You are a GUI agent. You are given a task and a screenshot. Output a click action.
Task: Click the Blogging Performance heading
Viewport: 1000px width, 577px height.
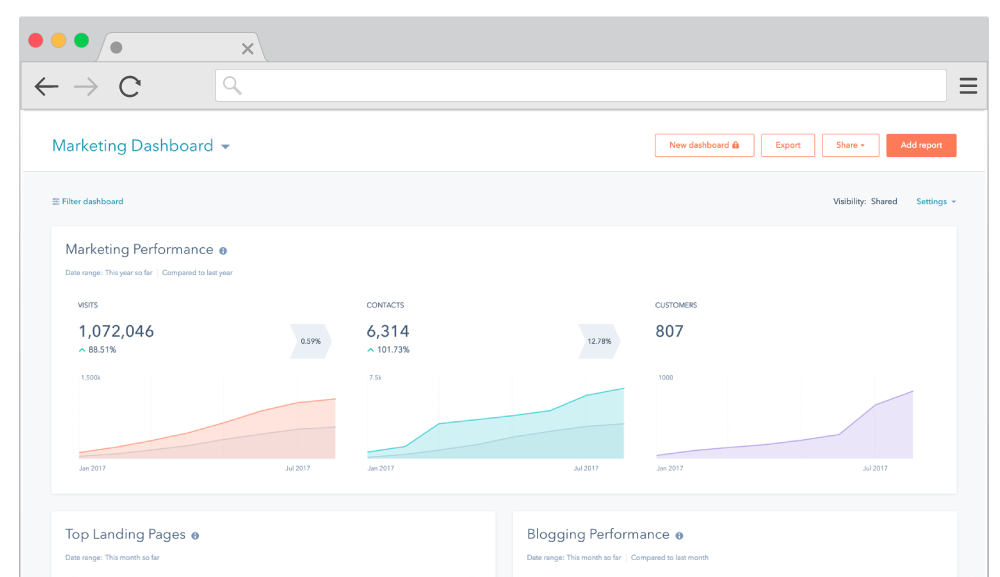pyautogui.click(x=598, y=534)
